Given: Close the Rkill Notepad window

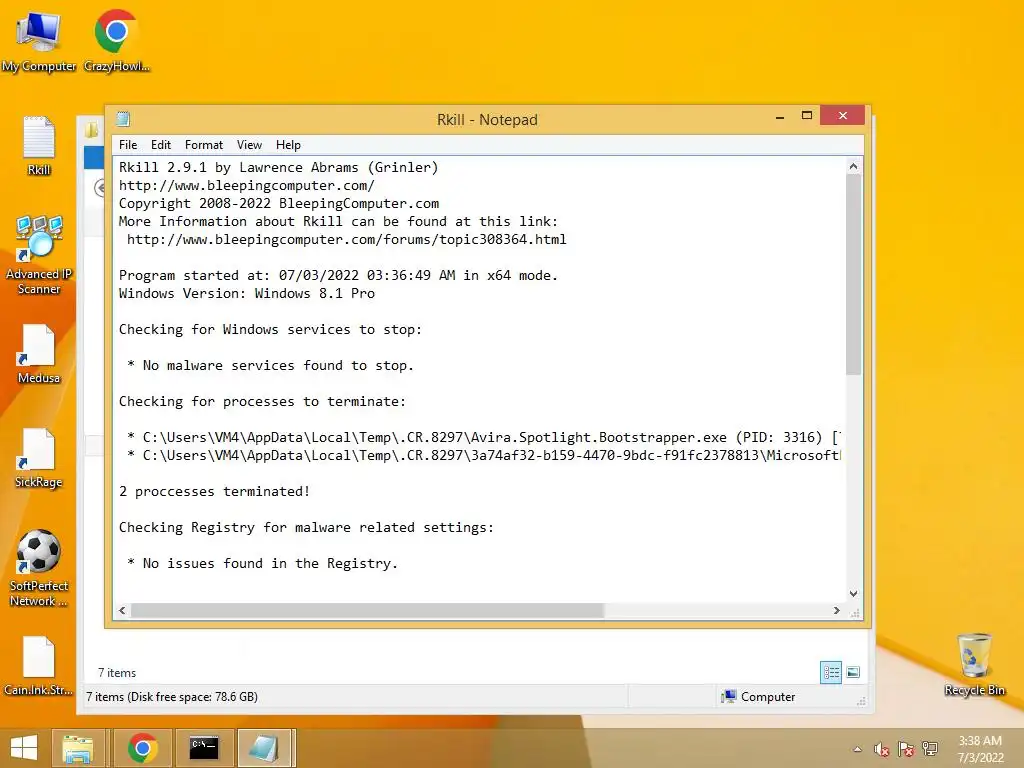Looking at the screenshot, I should pyautogui.click(x=842, y=116).
